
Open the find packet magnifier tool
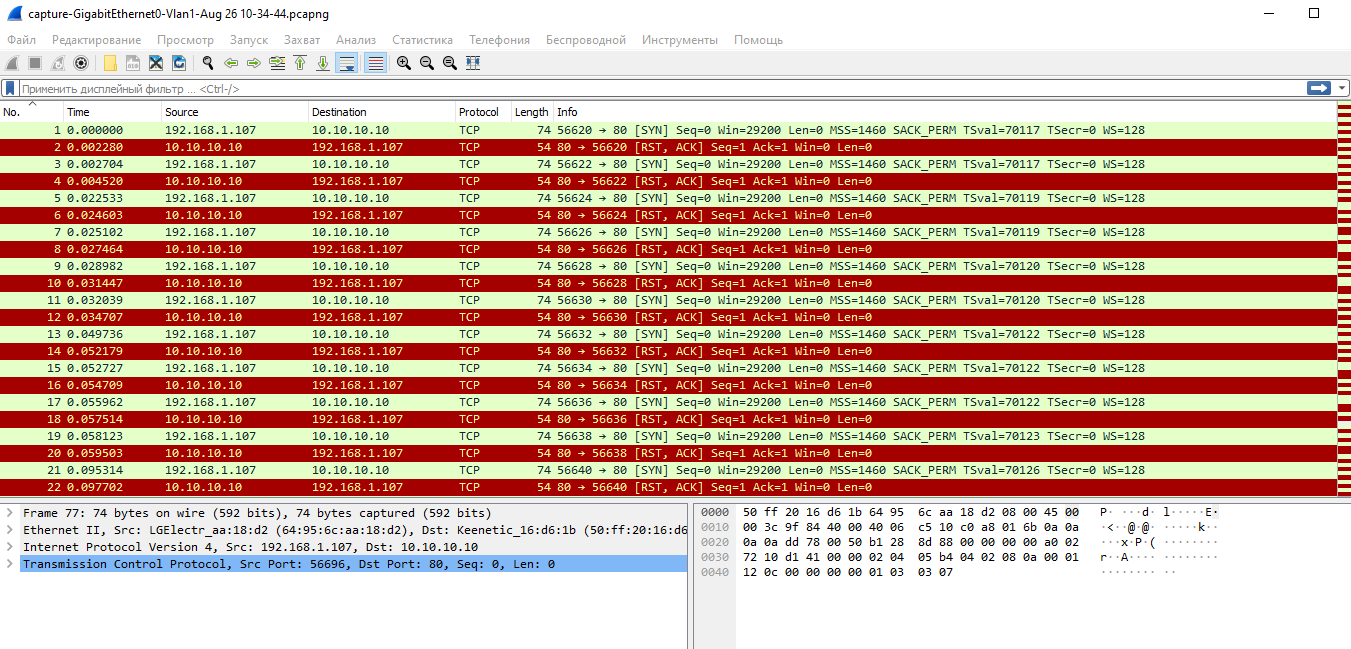[208, 63]
